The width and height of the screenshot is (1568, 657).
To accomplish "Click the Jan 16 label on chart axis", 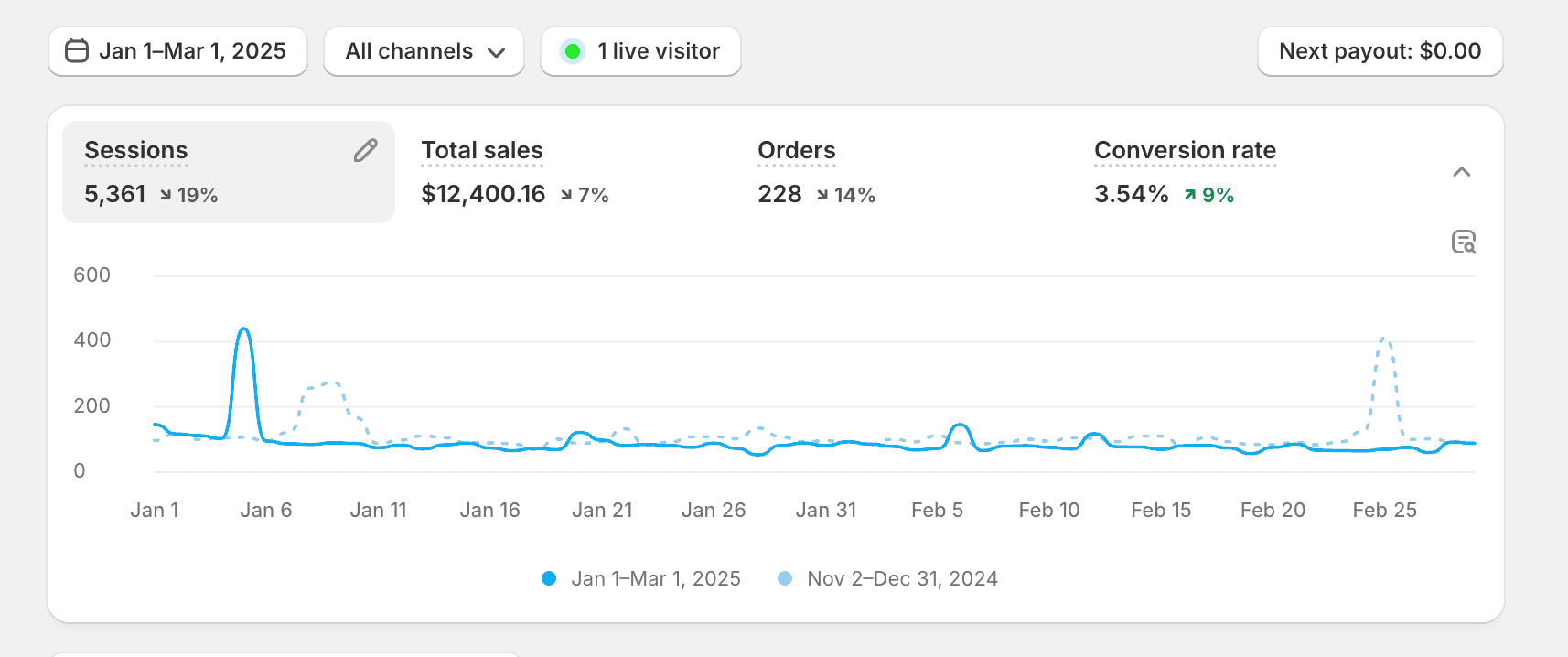I will (x=489, y=511).
